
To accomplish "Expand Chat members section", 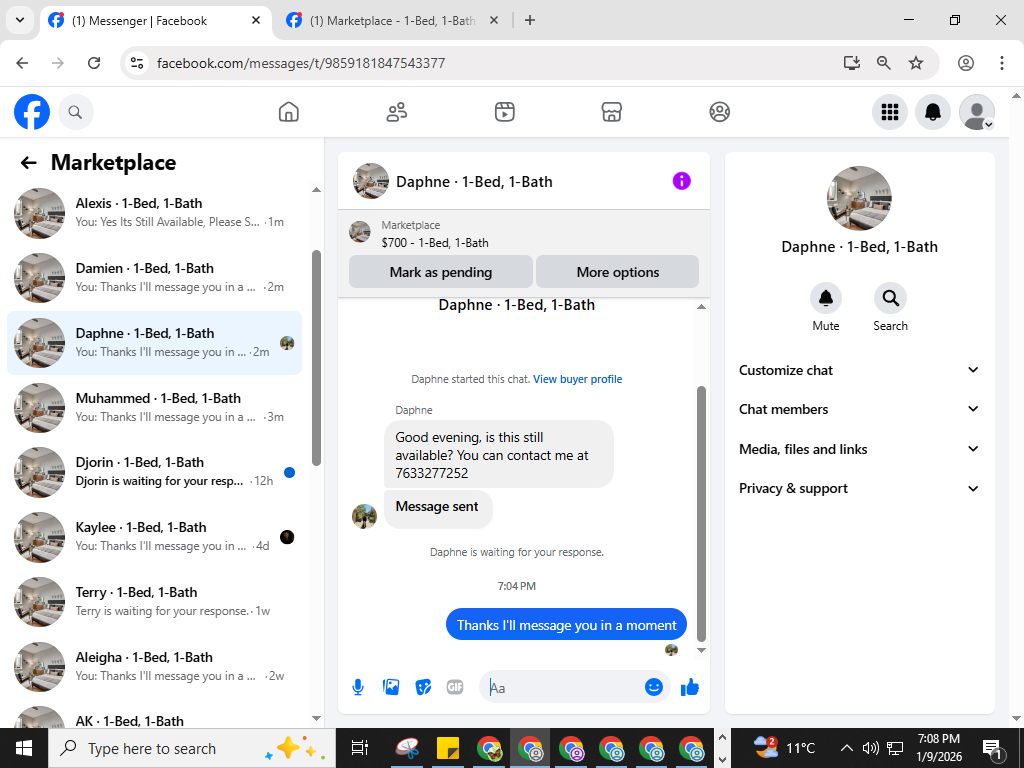I will click(x=859, y=409).
